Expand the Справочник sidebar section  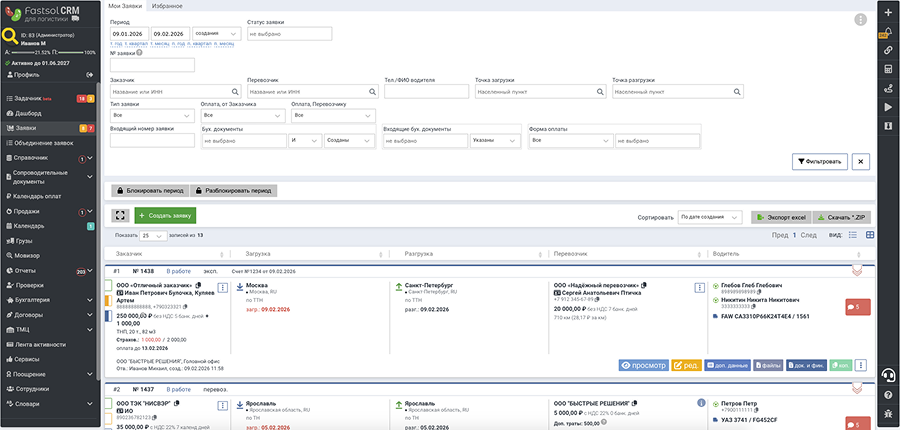90,158
